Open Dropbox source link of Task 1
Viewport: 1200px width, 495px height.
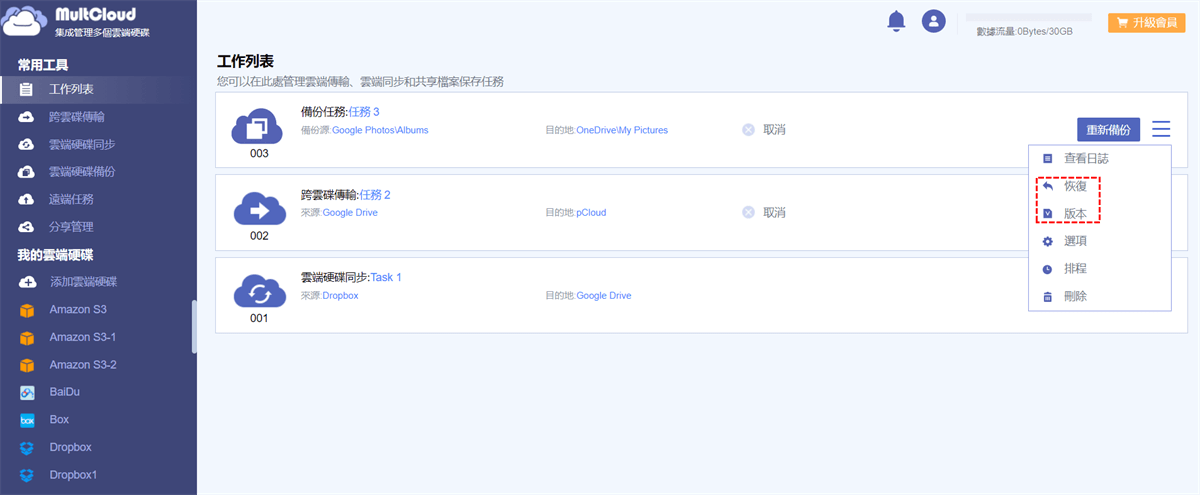[340, 296]
